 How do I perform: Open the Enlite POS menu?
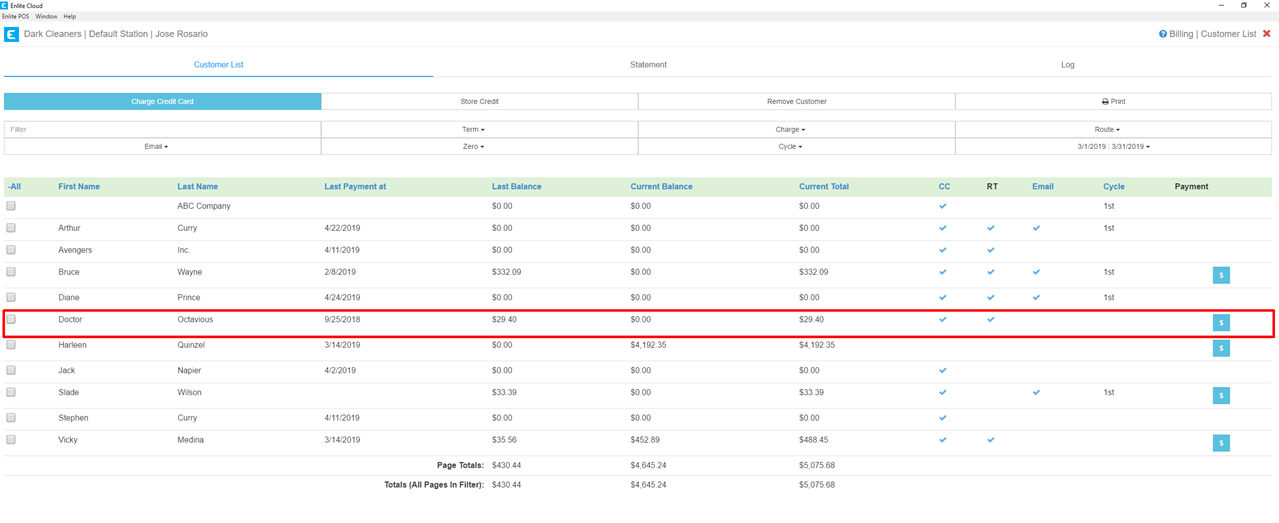[x=16, y=17]
